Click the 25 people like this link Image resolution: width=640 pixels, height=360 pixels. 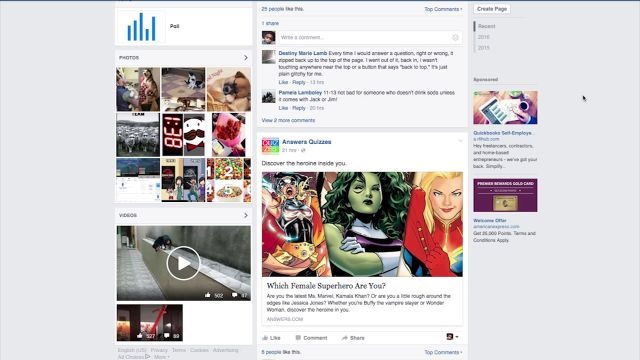[282, 9]
